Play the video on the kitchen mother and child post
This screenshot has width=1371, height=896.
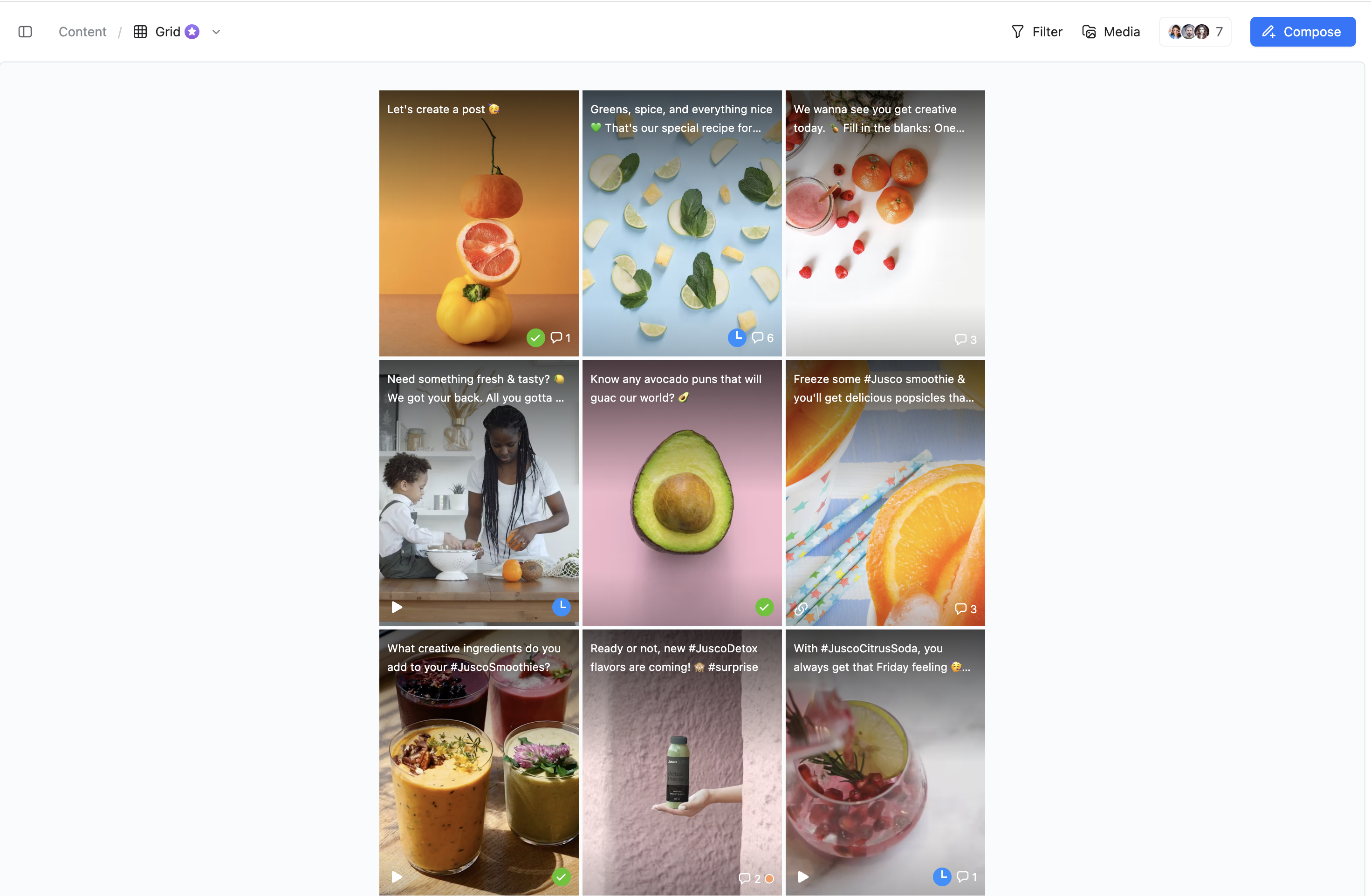click(x=397, y=607)
